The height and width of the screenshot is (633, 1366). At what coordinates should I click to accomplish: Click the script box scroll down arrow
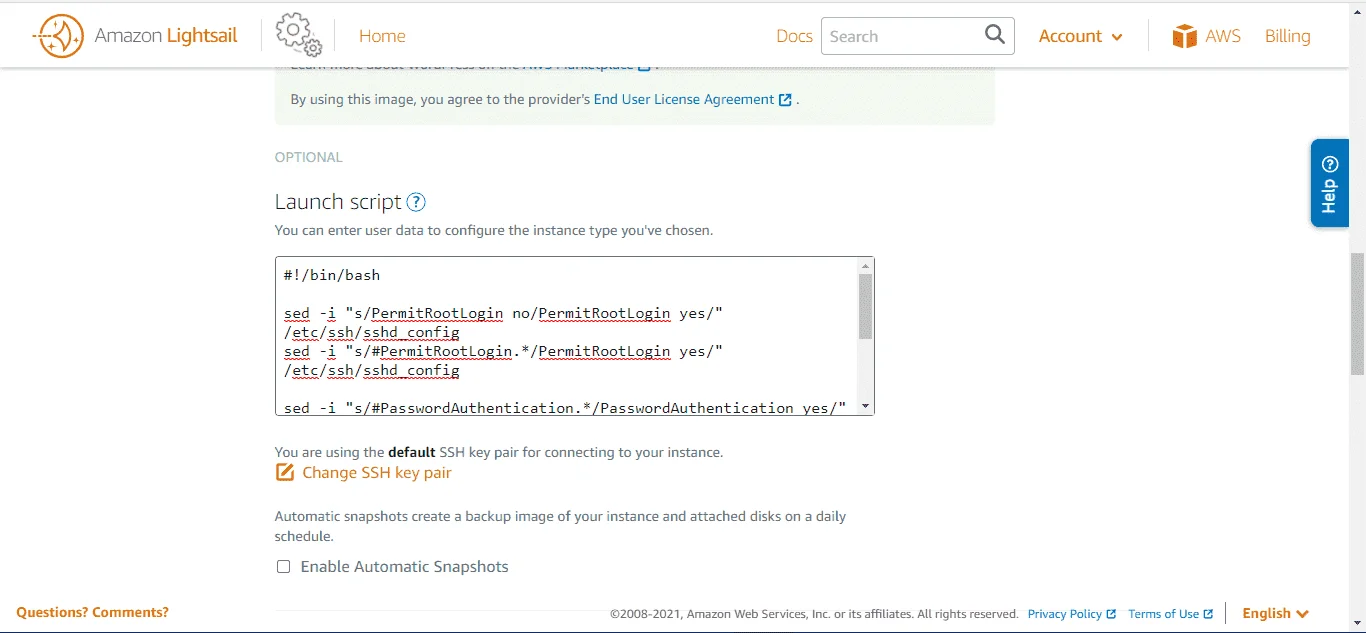click(x=865, y=407)
